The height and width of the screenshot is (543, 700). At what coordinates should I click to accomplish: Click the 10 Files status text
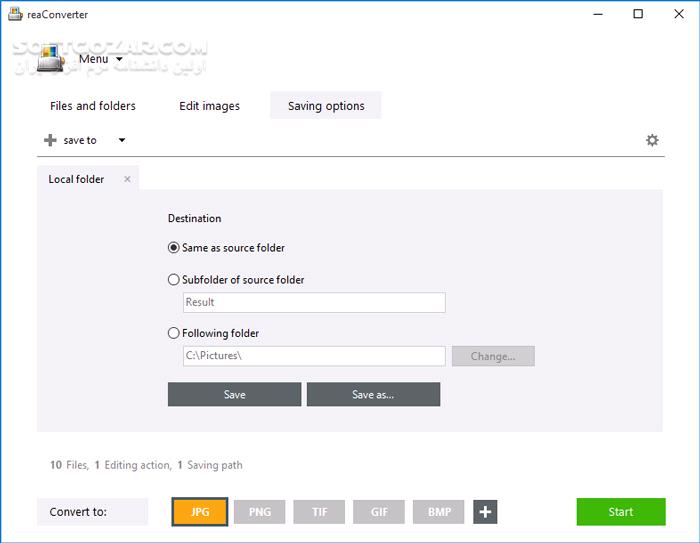click(x=69, y=465)
